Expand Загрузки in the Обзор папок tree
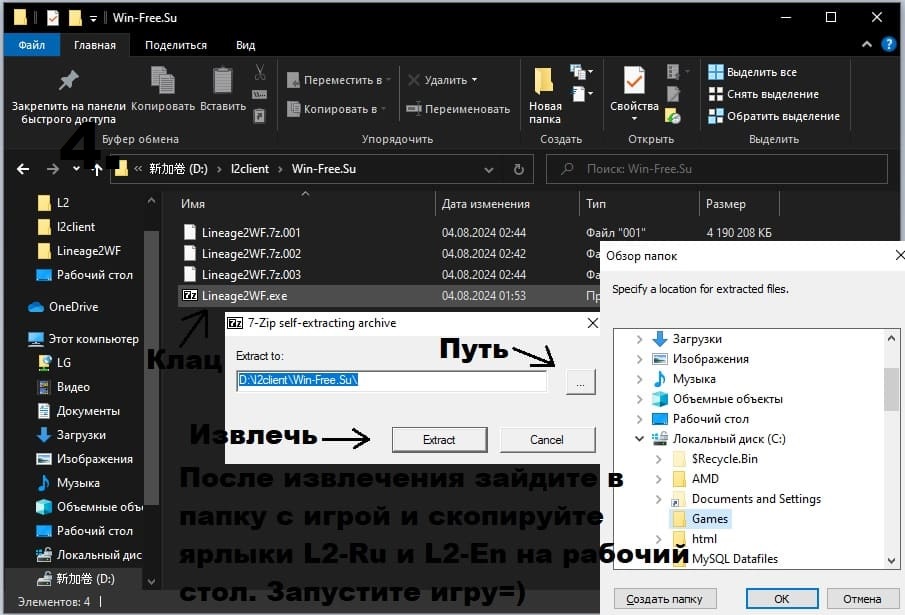 (x=640, y=339)
